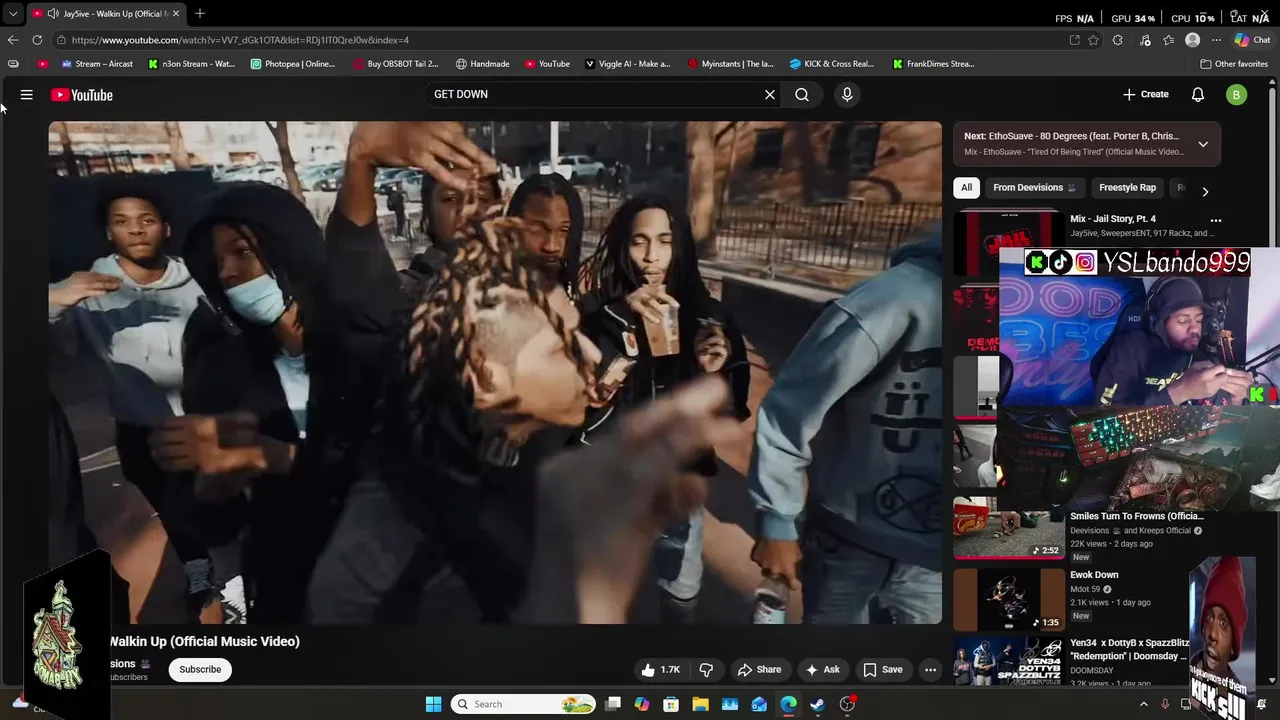The image size is (1280, 720).
Task: Open the Handmade bookmark
Action: click(x=482, y=64)
